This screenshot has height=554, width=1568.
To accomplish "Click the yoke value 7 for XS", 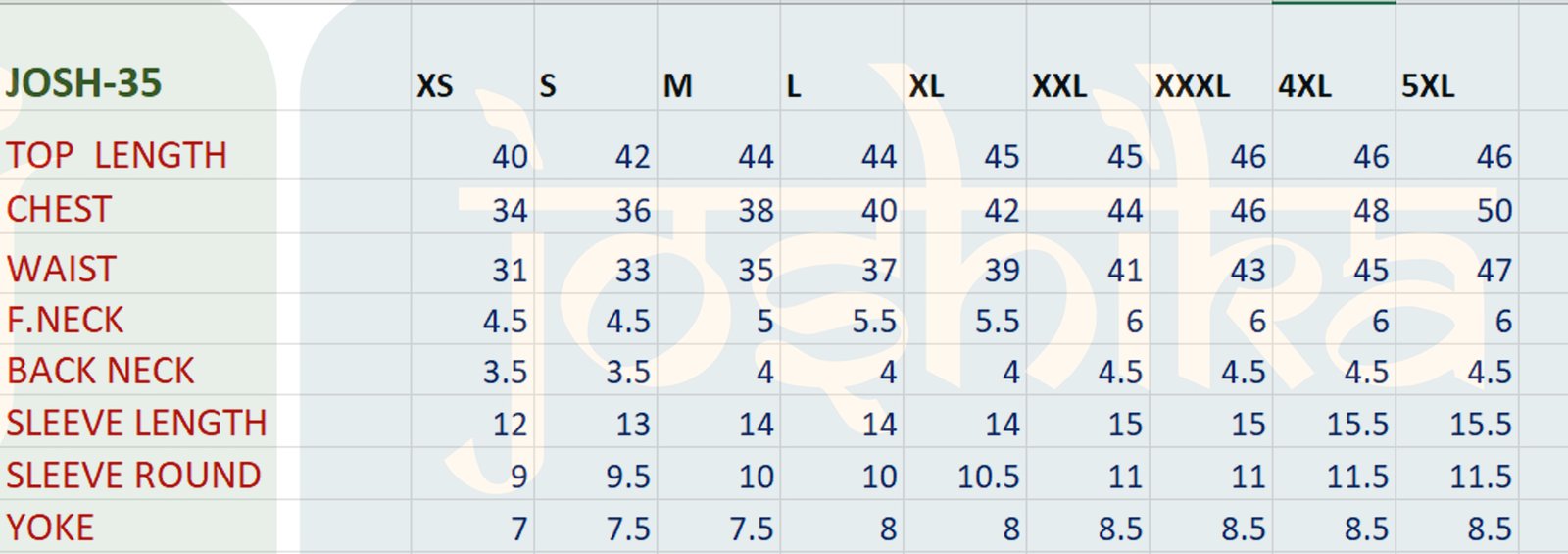I will [518, 529].
